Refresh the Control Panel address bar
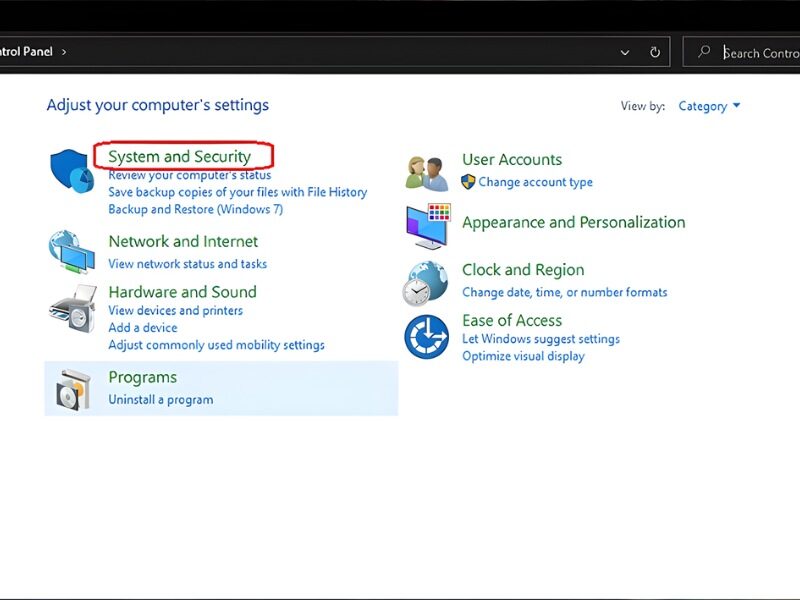The height and width of the screenshot is (600, 800). pos(655,52)
